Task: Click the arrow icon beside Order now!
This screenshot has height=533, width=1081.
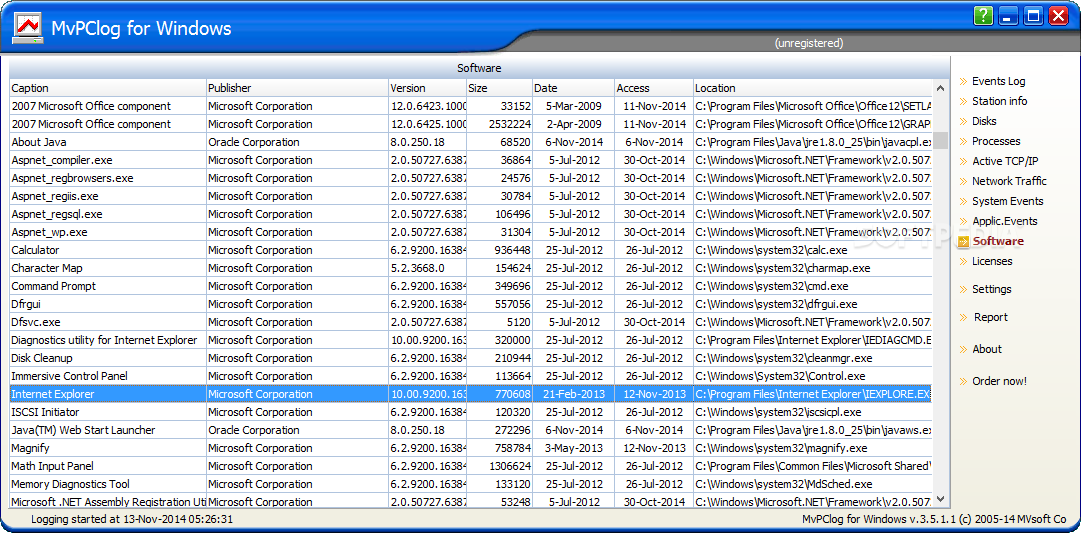Action: coord(963,381)
